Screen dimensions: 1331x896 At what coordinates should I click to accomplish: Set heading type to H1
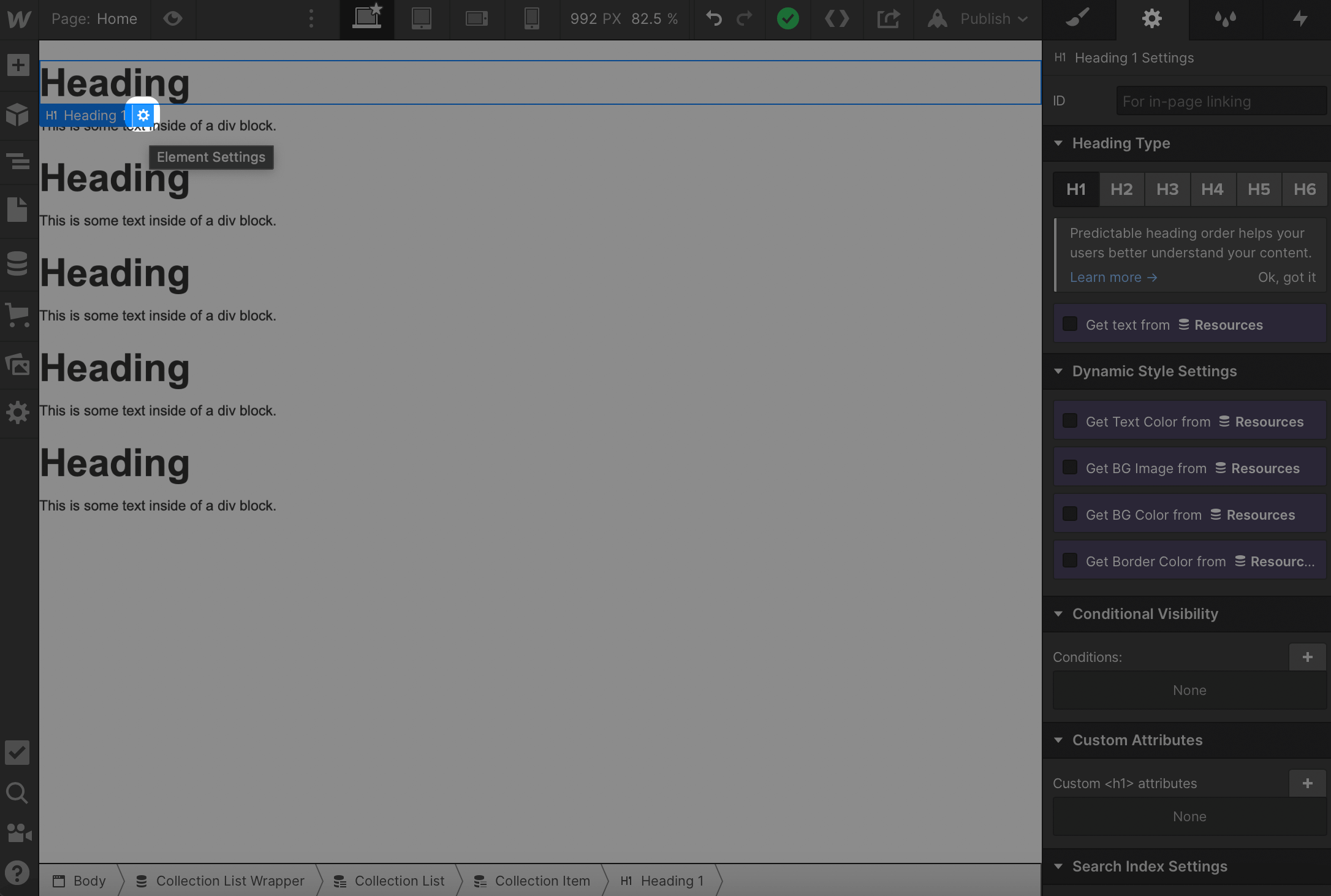1076,189
